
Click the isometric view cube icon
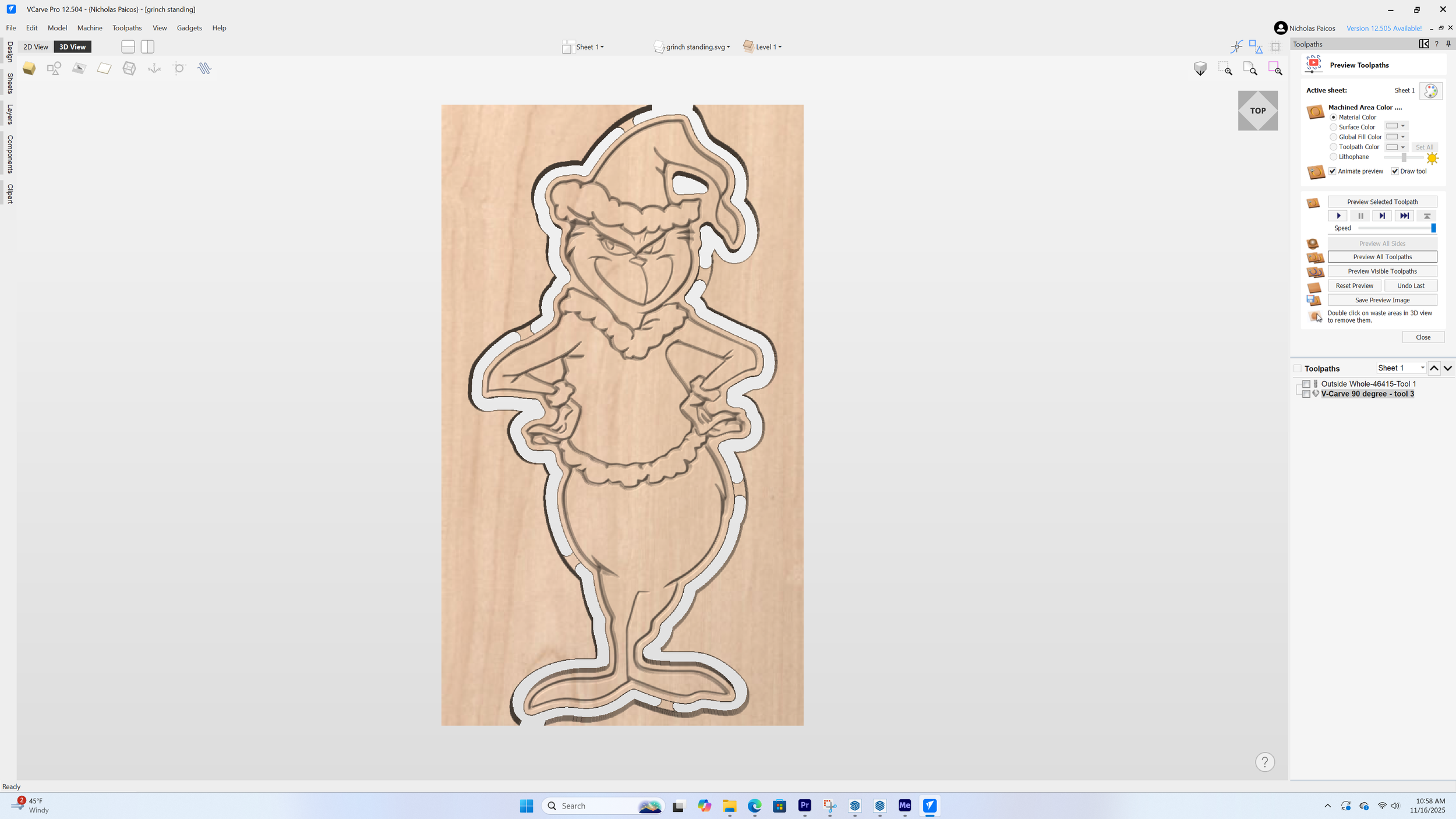pyautogui.click(x=1200, y=69)
